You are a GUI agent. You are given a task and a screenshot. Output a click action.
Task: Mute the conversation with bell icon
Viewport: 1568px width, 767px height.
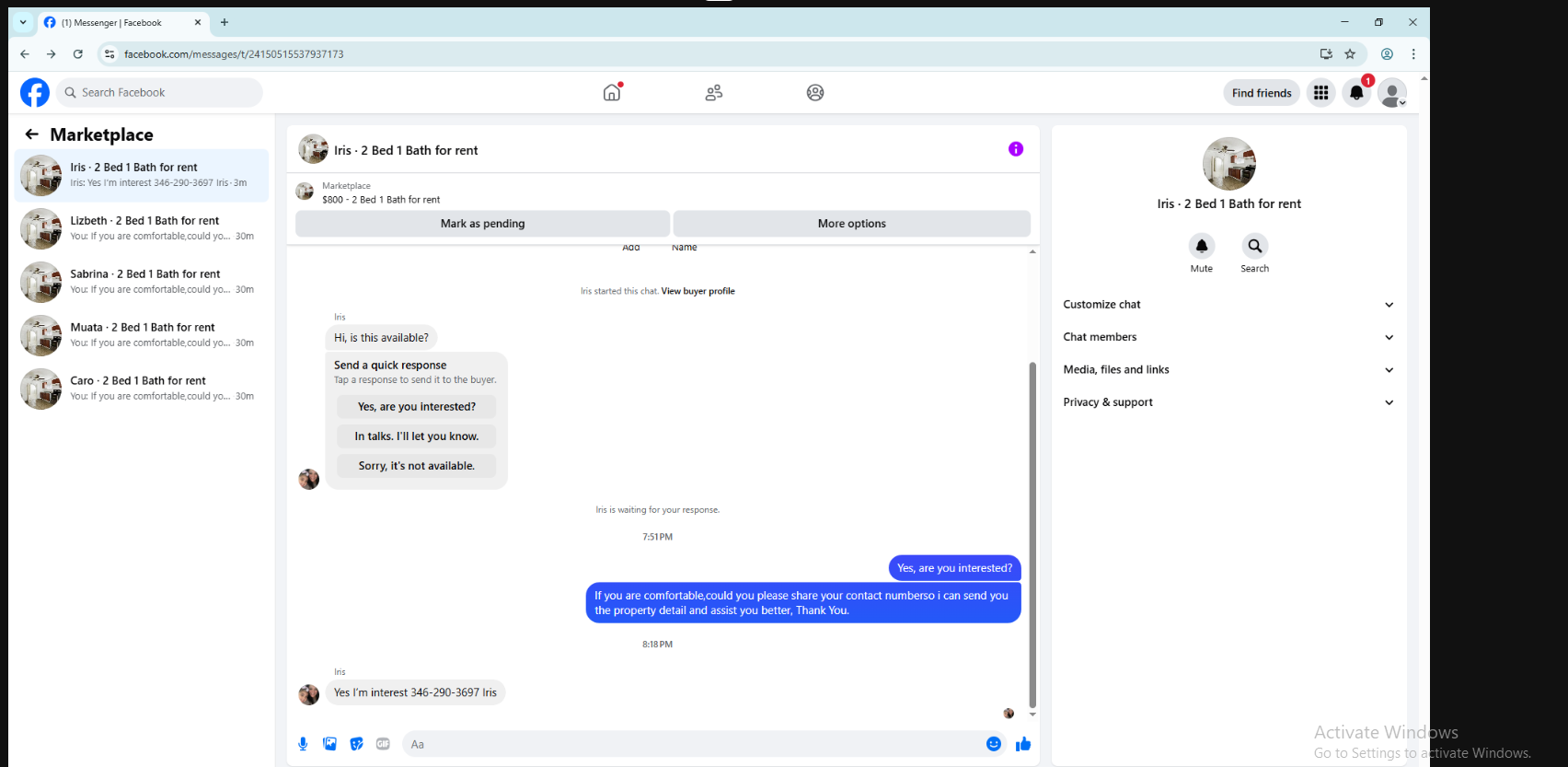(x=1202, y=246)
